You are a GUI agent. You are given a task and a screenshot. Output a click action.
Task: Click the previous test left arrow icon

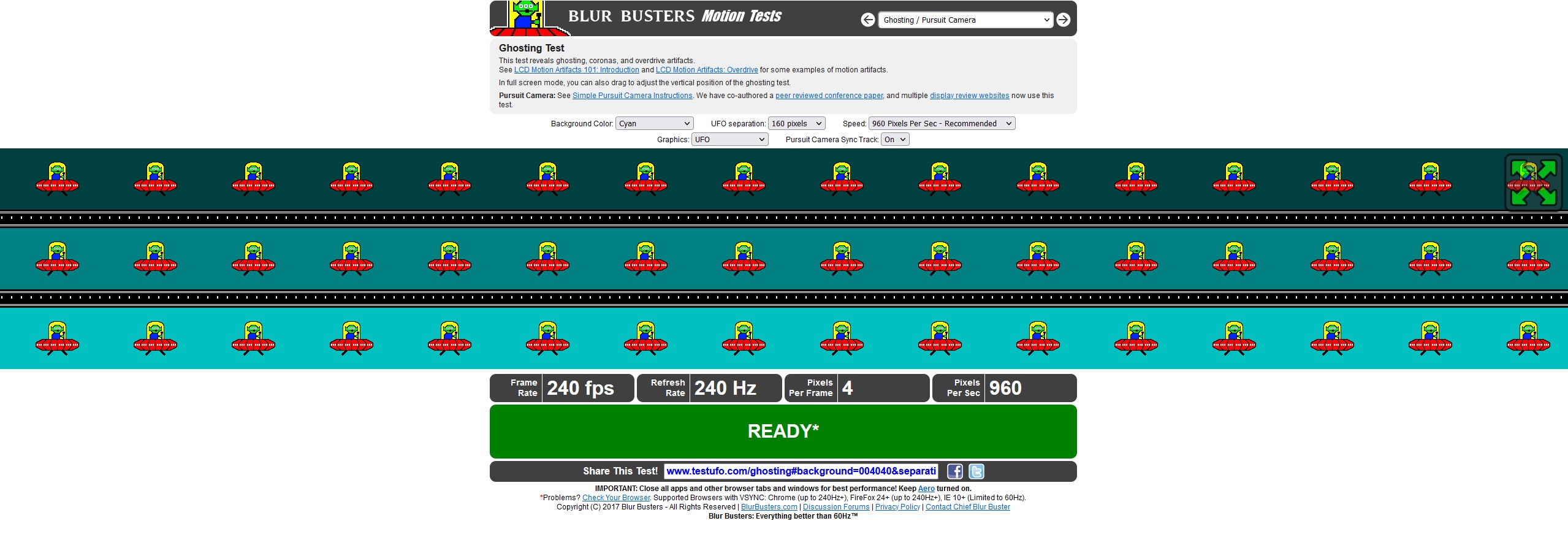pyautogui.click(x=867, y=20)
